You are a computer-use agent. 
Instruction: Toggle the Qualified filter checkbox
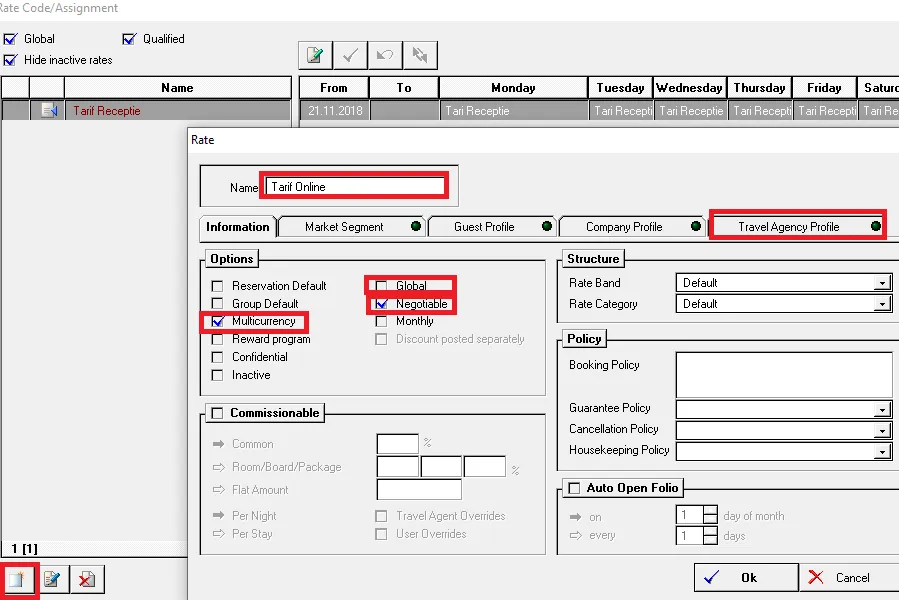coord(129,39)
